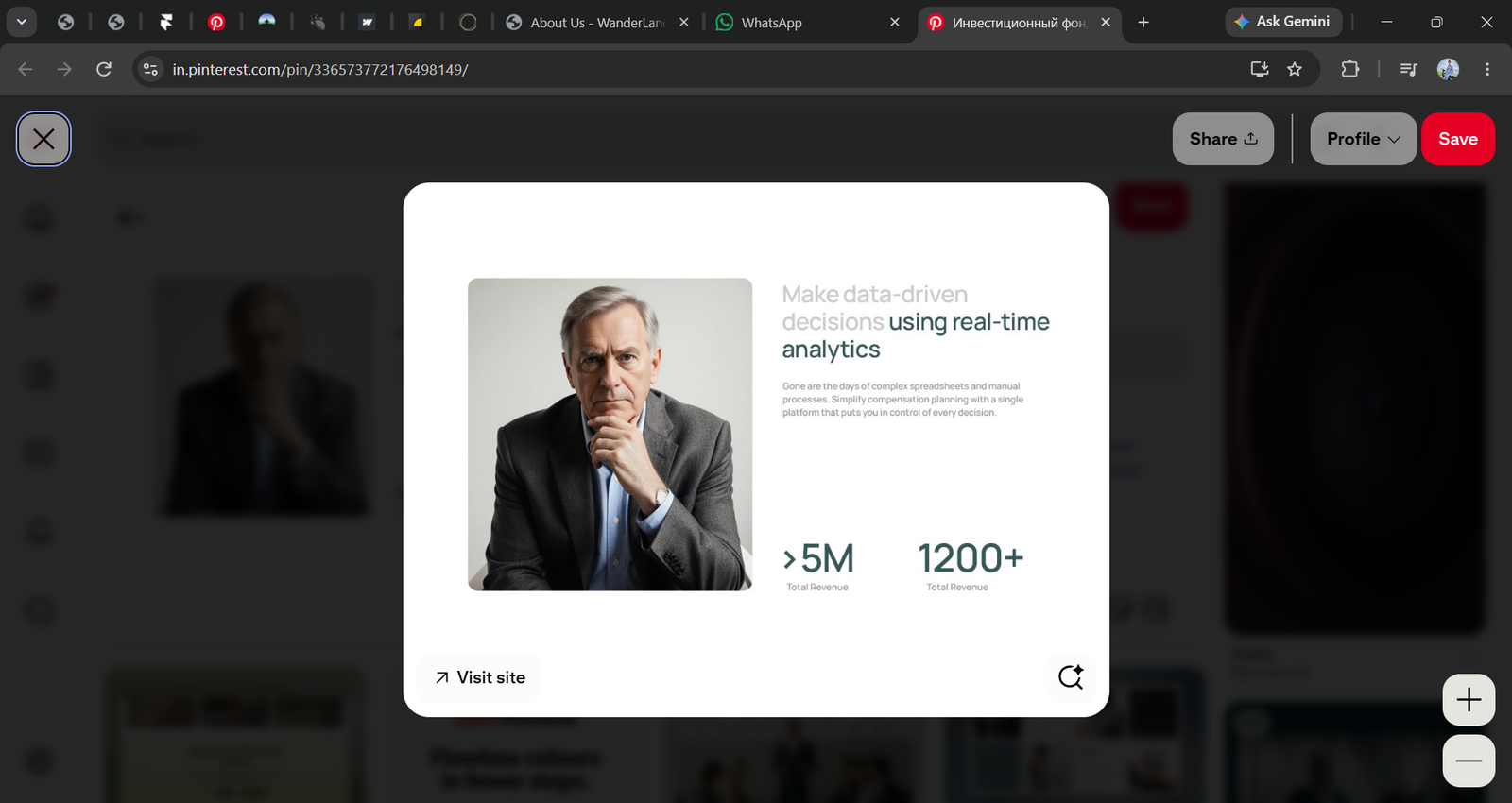Open the Visit site link
This screenshot has height=803, width=1512.
tap(479, 677)
